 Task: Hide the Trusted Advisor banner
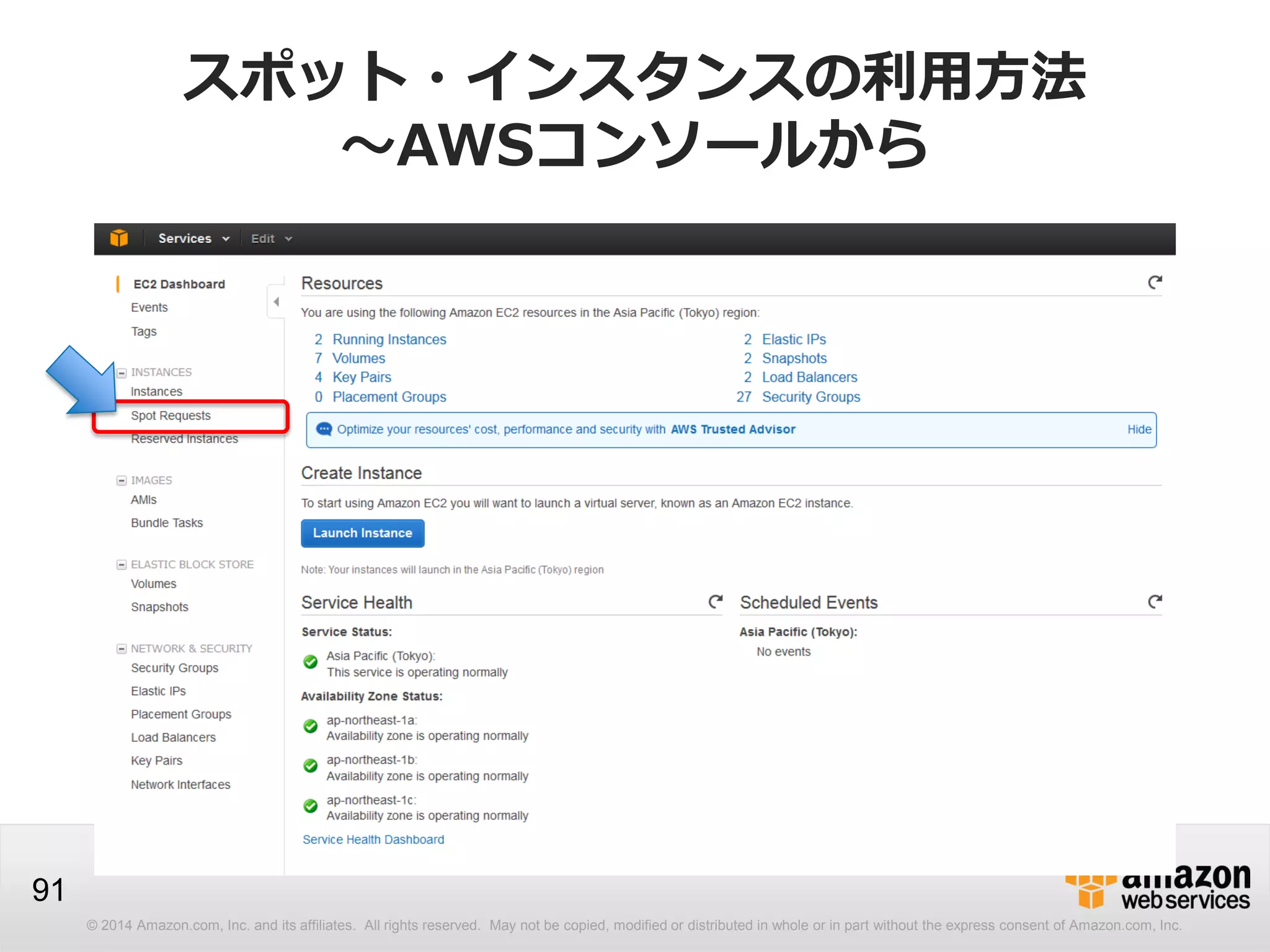[1139, 430]
